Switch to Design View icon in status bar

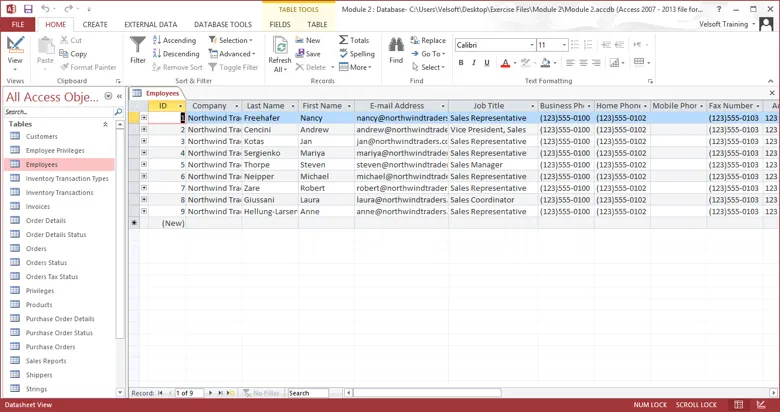pos(761,405)
